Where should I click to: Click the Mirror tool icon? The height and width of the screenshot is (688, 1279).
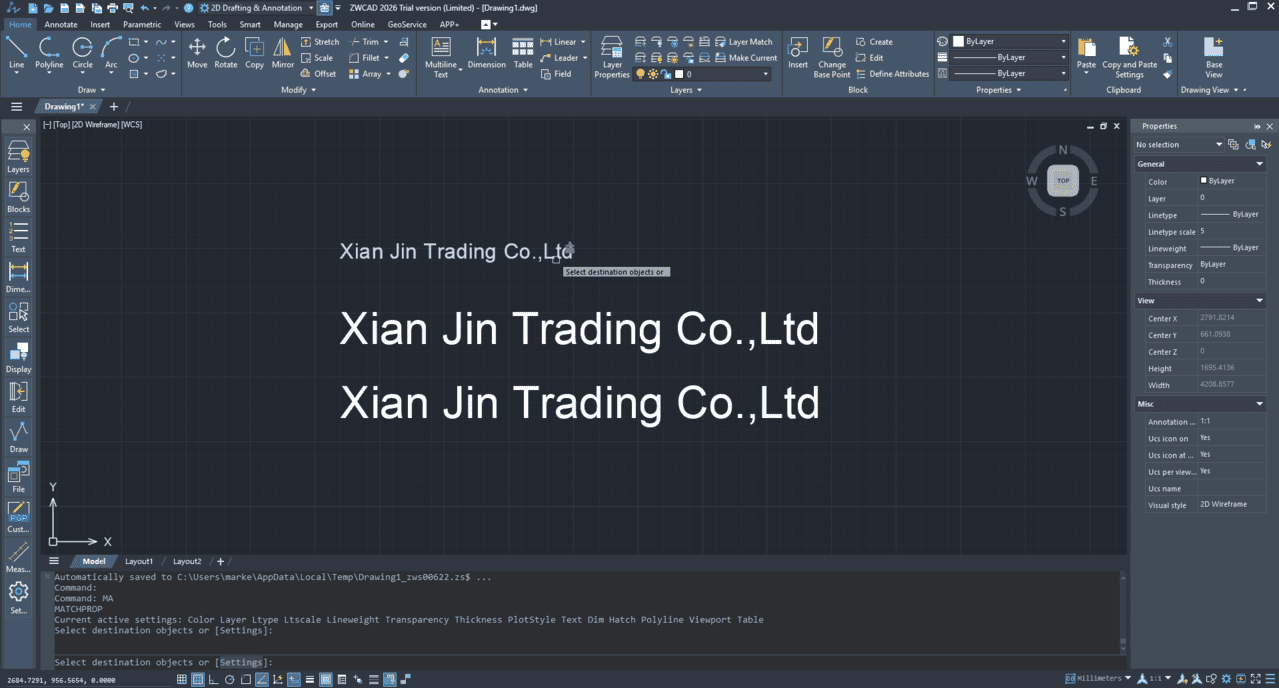pyautogui.click(x=283, y=53)
